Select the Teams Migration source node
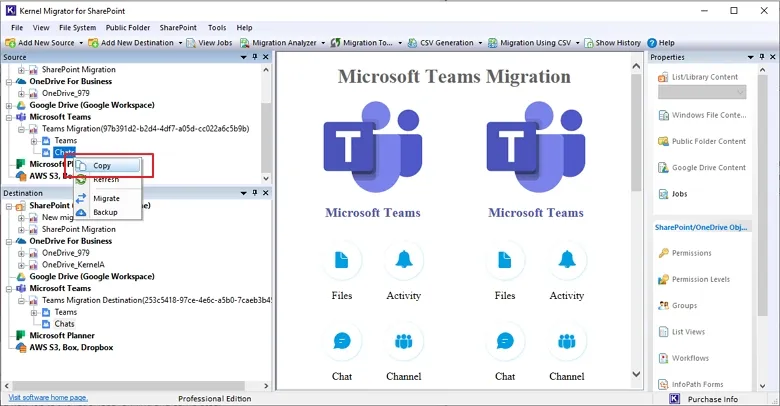Viewport: 780px width, 406px height. [145, 128]
